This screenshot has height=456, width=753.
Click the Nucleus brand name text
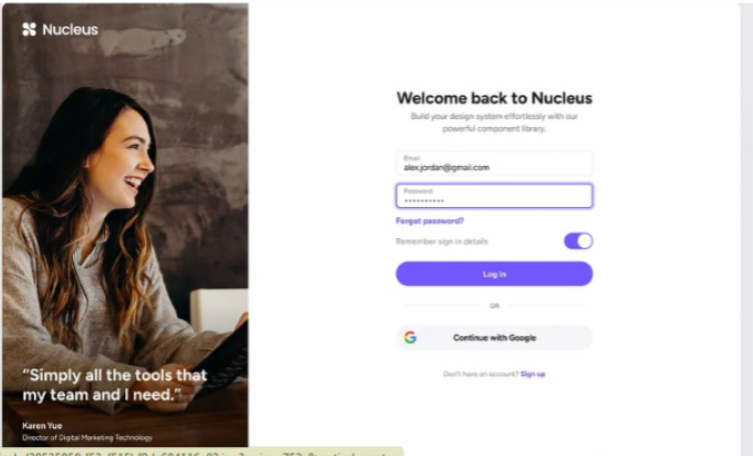(x=70, y=29)
